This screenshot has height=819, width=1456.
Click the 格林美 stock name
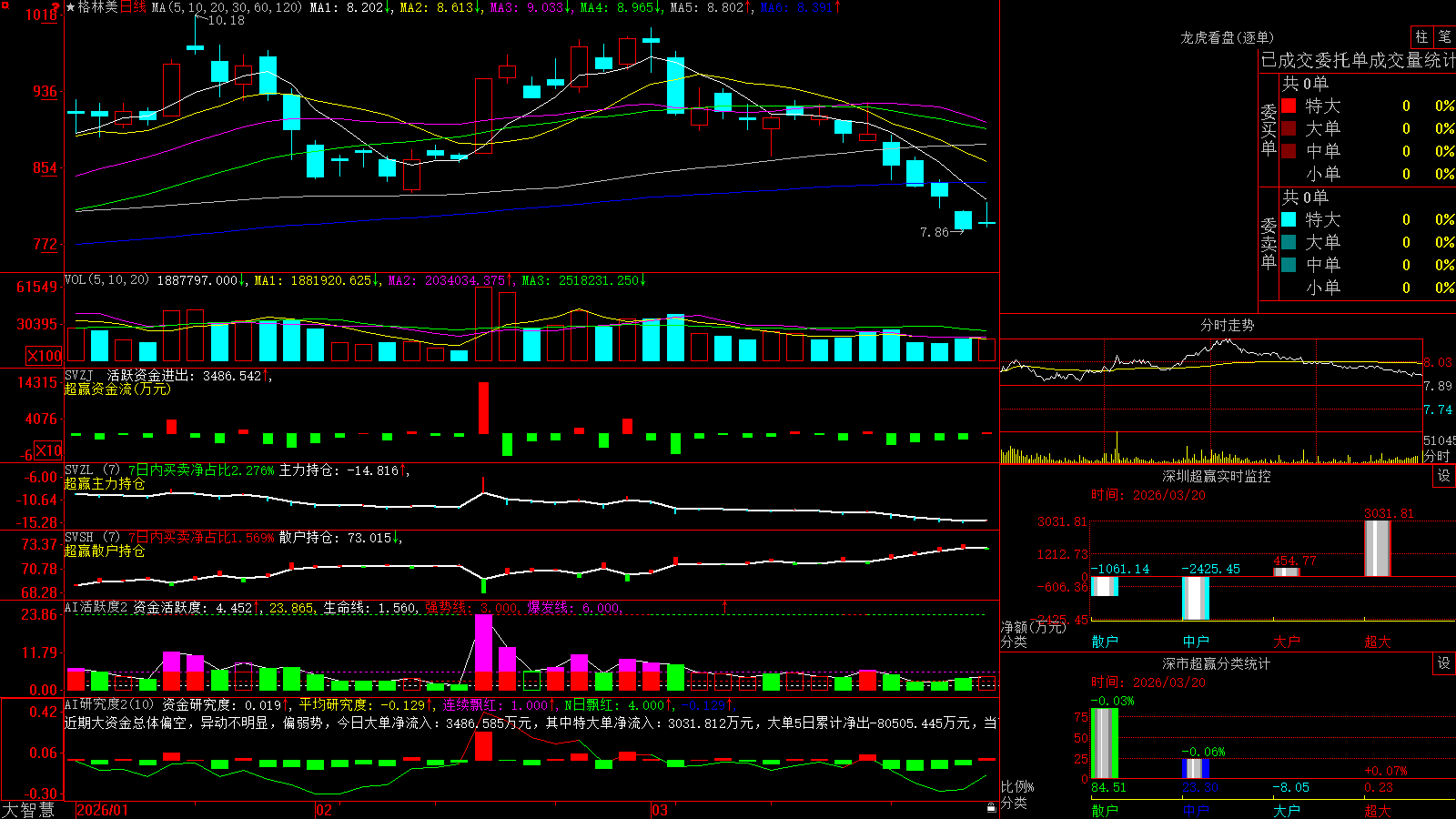pyautogui.click(x=98, y=7)
